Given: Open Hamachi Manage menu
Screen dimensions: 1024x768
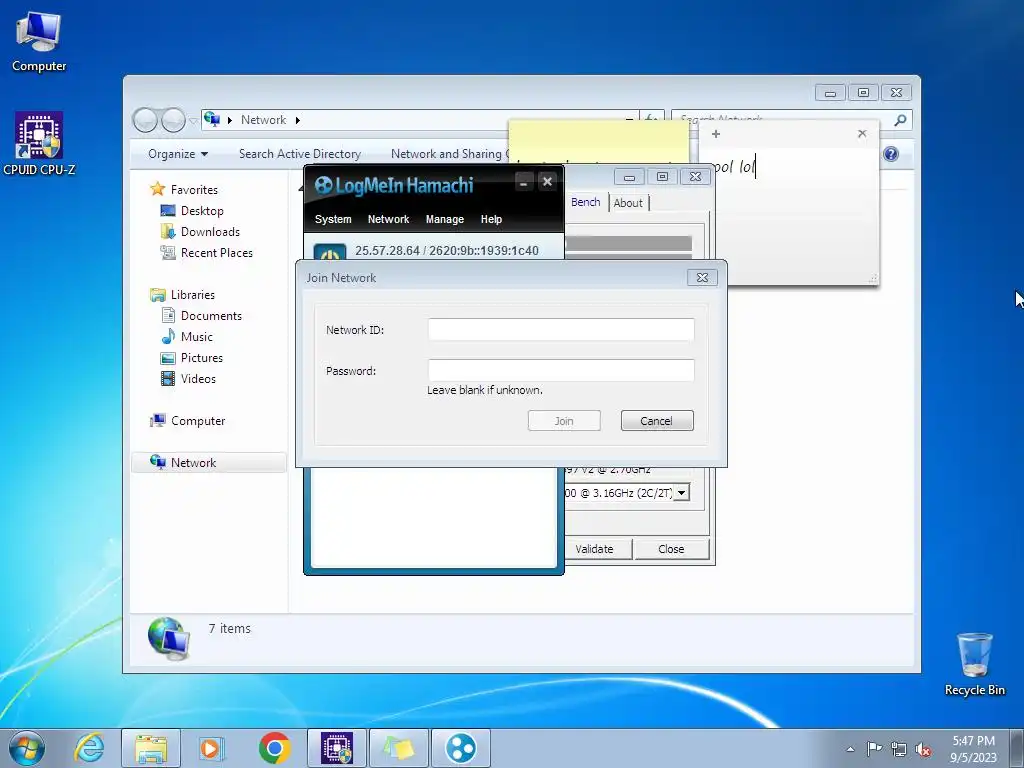Looking at the screenshot, I should pyautogui.click(x=445, y=219).
